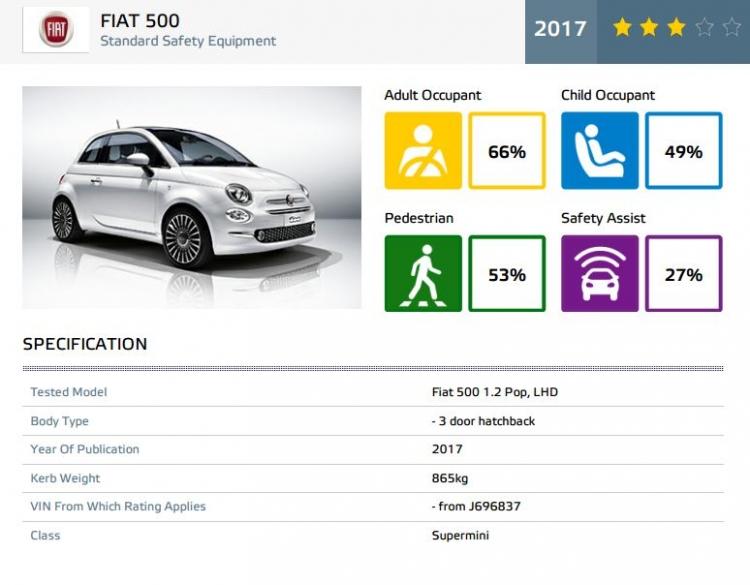Click the Supermini class value
750x585 pixels.
coord(460,536)
